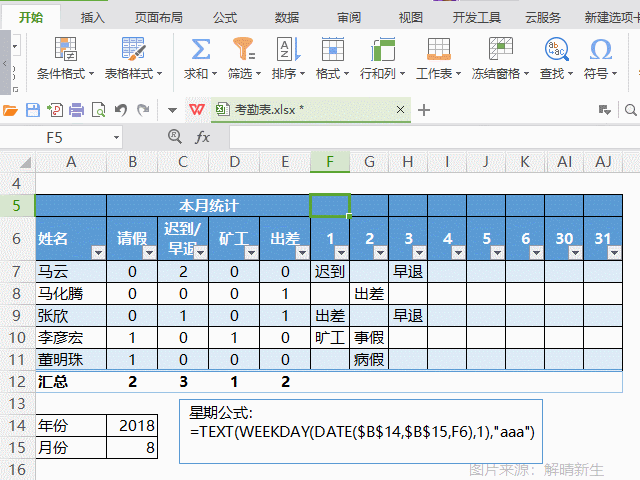Open the 表格样式 table style tool
This screenshot has height=480, width=640.
(133, 58)
